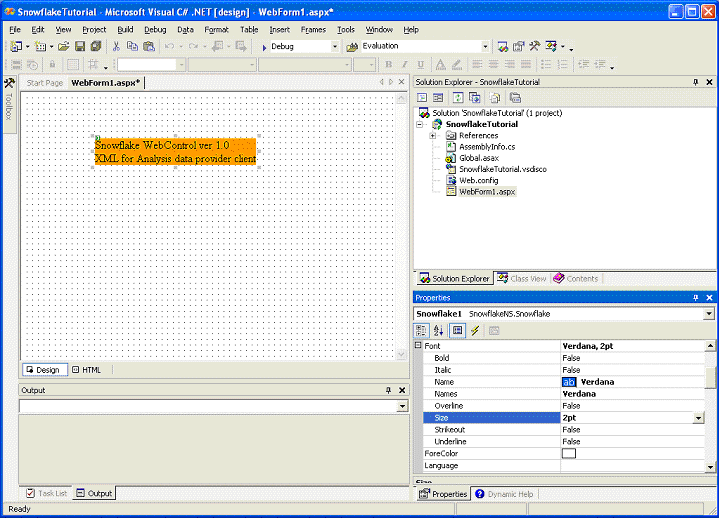The image size is (719, 518).
Task: Click the ForeColor color swatch
Action: pyautogui.click(x=569, y=453)
